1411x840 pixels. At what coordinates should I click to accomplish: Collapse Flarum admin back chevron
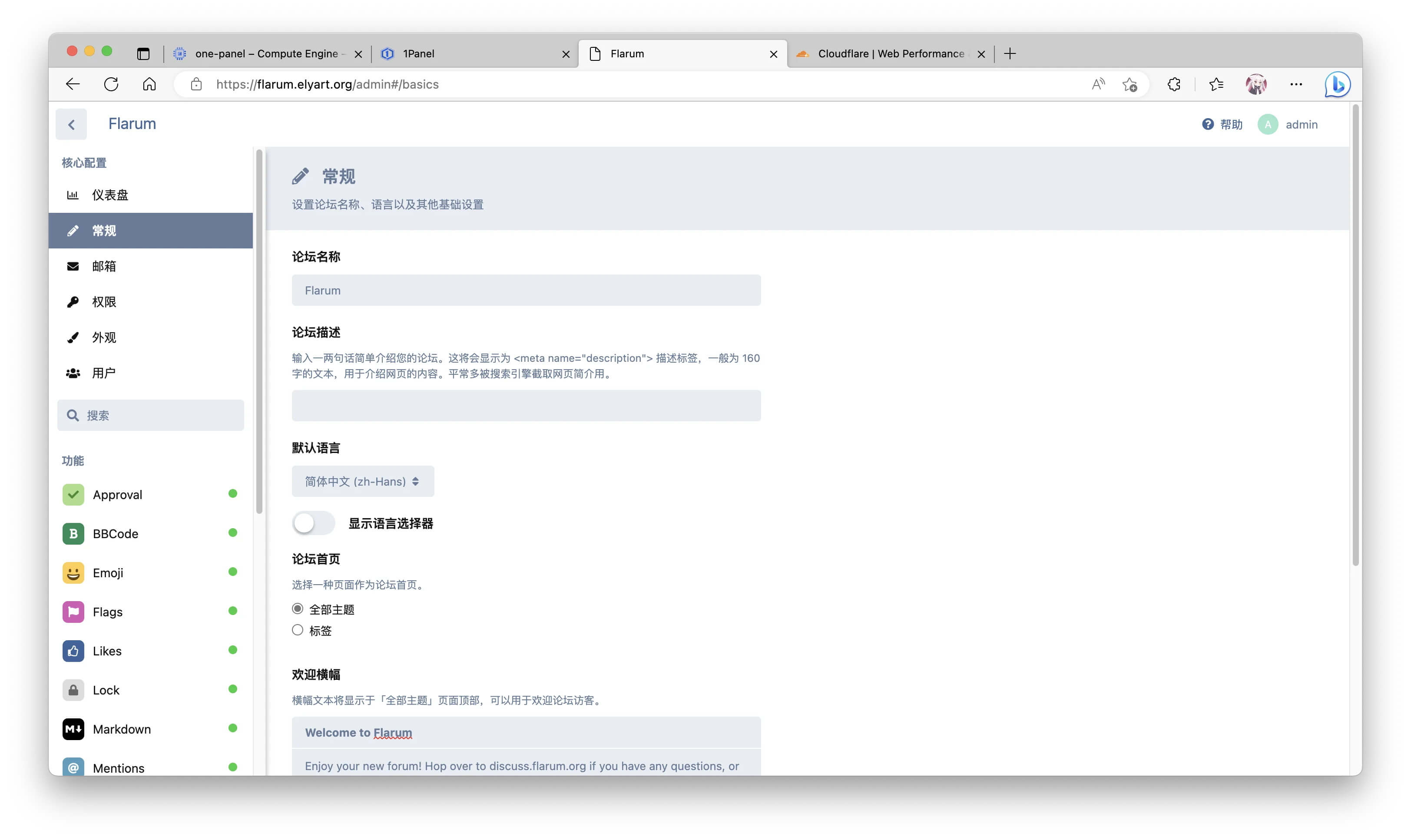tap(71, 125)
